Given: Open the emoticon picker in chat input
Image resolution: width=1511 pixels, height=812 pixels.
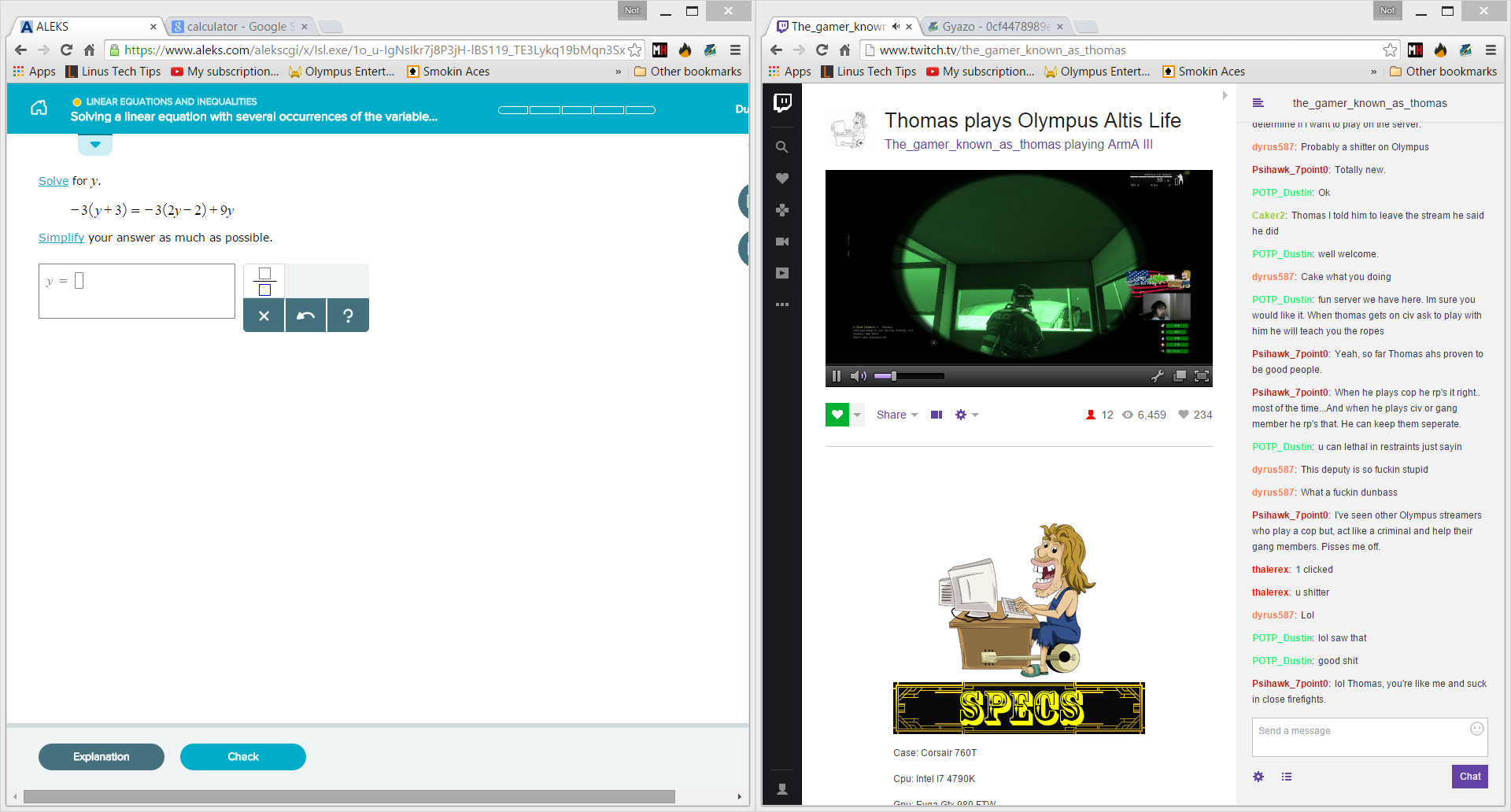Looking at the screenshot, I should [x=1477, y=729].
